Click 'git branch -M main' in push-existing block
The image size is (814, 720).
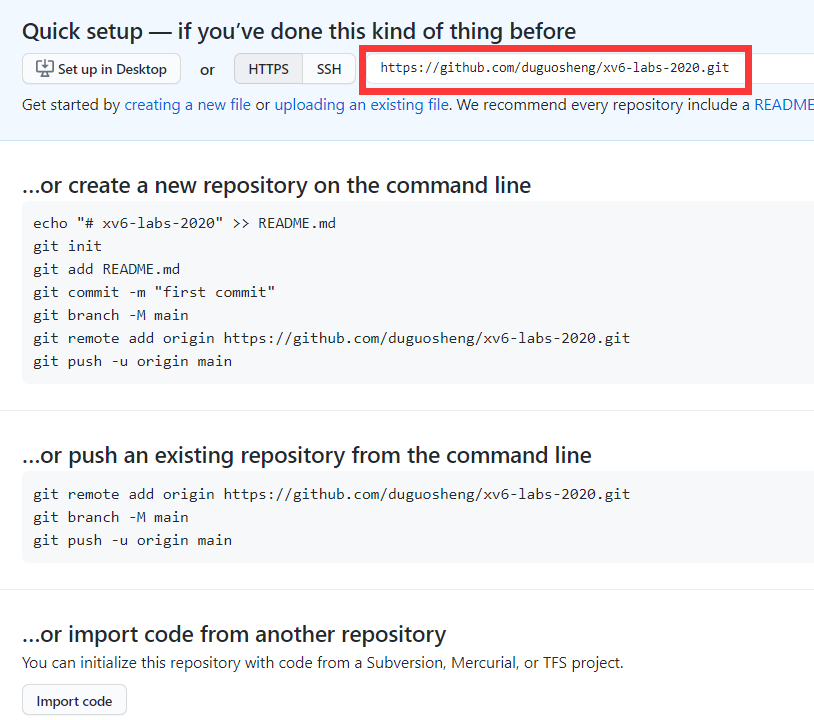[x=111, y=517]
